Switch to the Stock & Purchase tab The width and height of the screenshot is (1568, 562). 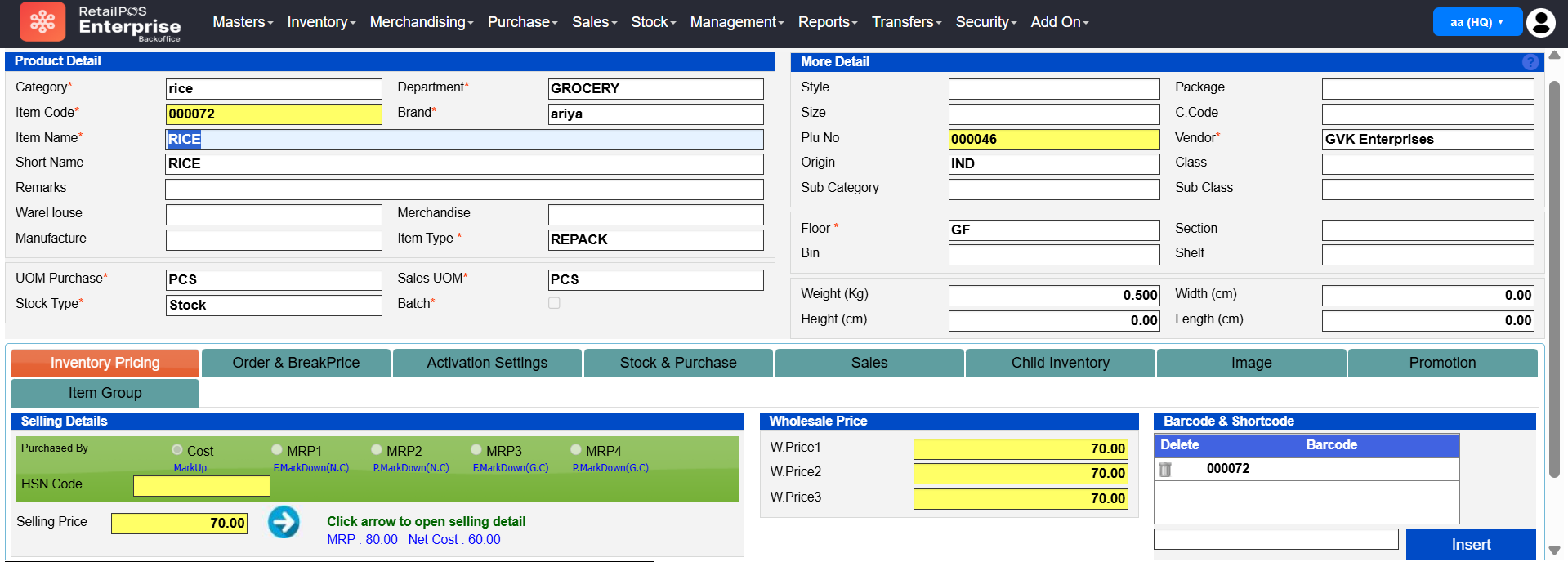pos(677,363)
